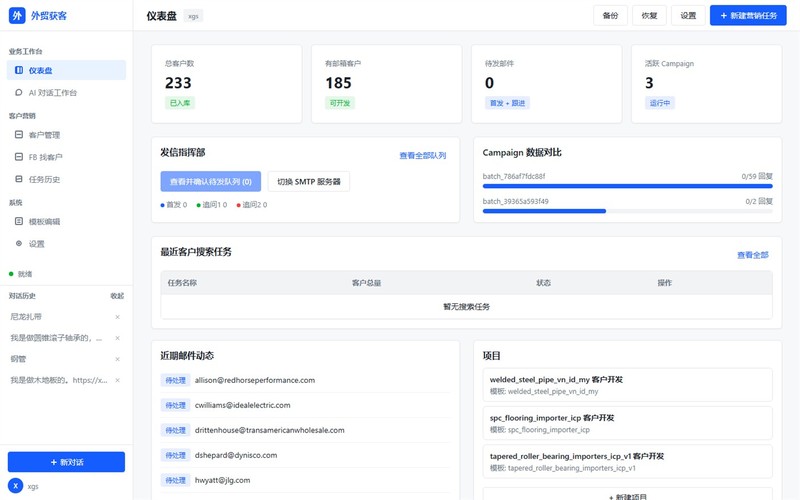Click 查看并确认待发队列 (0) button
The image size is (800, 500).
point(211,181)
